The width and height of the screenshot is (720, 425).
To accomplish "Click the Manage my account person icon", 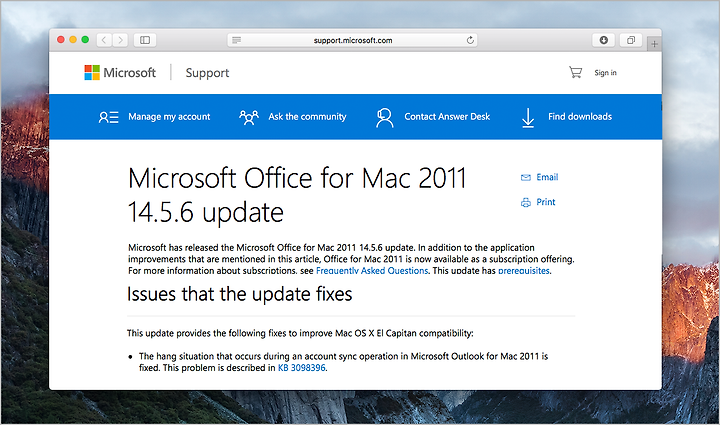I will [108, 117].
